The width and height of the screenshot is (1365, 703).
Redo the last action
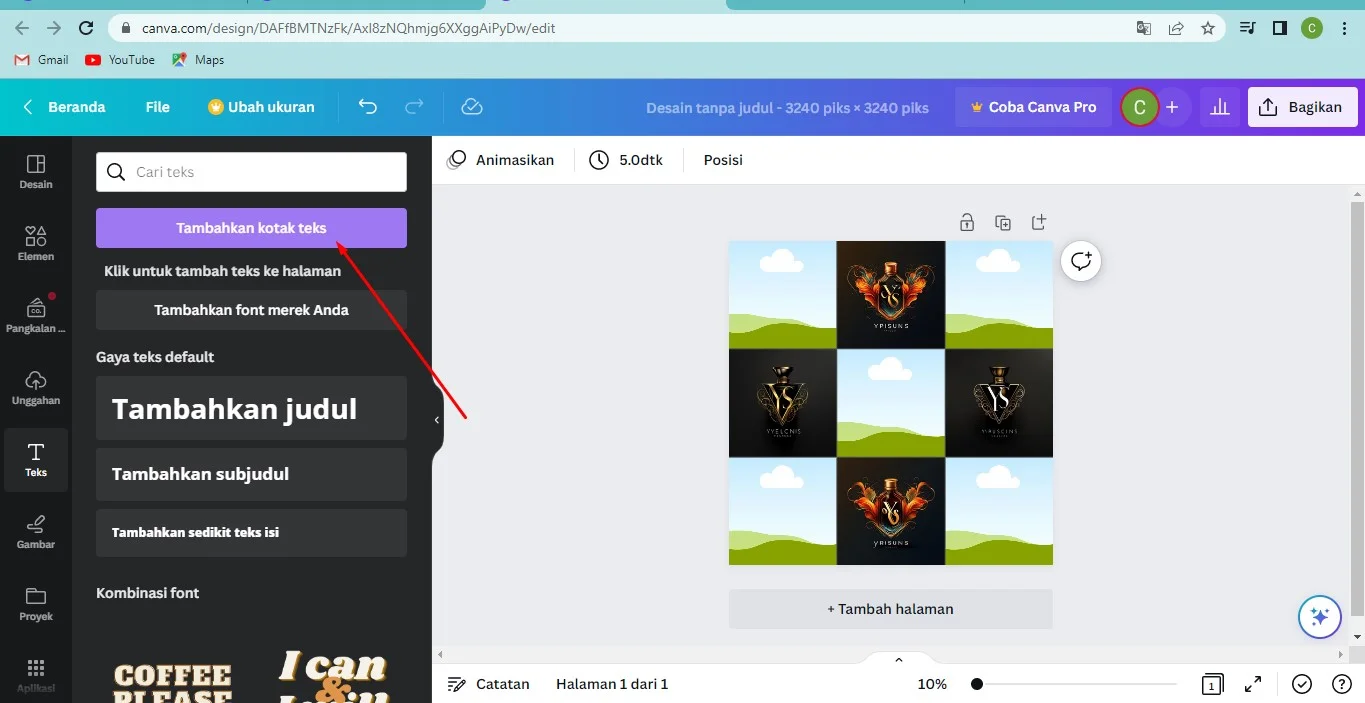pyautogui.click(x=414, y=107)
